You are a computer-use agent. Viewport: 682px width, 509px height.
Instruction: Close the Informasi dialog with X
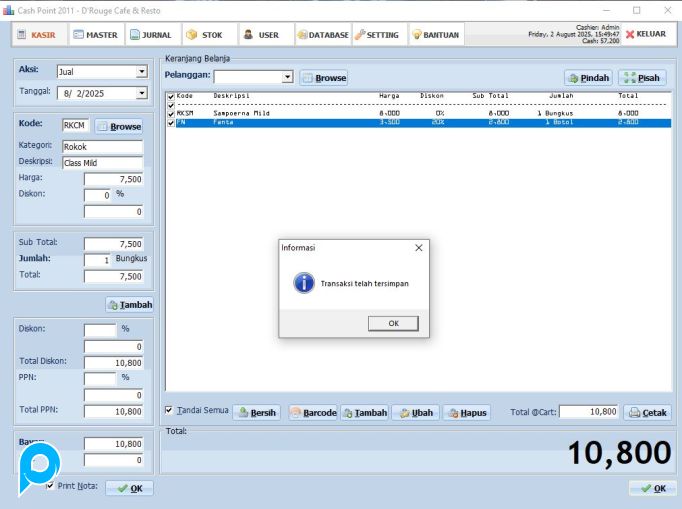(x=418, y=247)
